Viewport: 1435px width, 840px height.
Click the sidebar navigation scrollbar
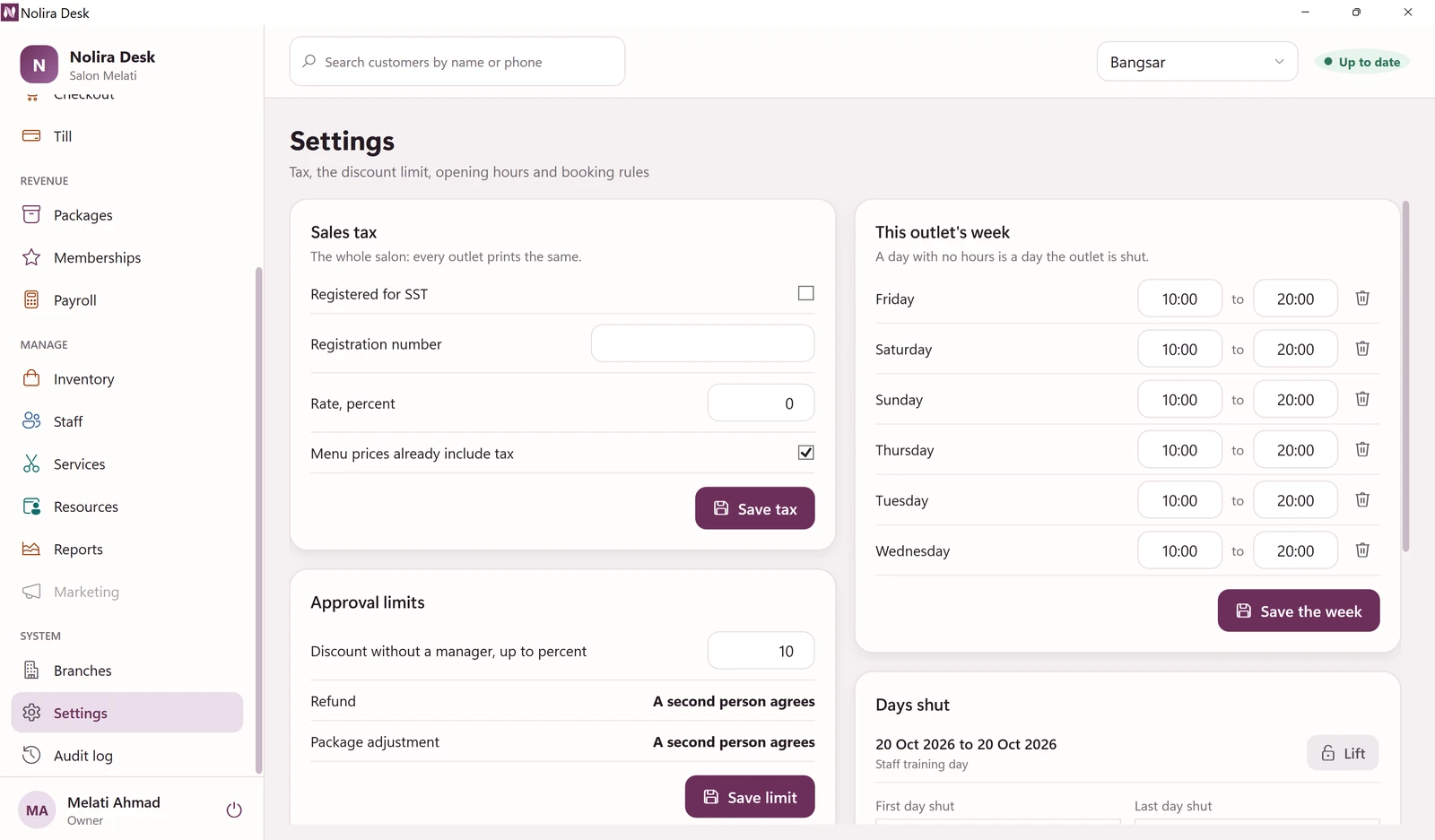click(259, 520)
